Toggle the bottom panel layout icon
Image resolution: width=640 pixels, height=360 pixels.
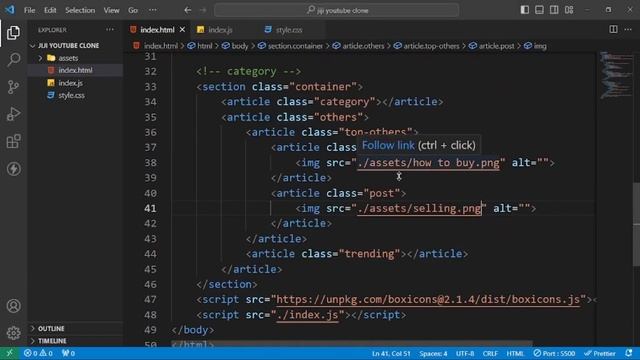[x=539, y=10]
